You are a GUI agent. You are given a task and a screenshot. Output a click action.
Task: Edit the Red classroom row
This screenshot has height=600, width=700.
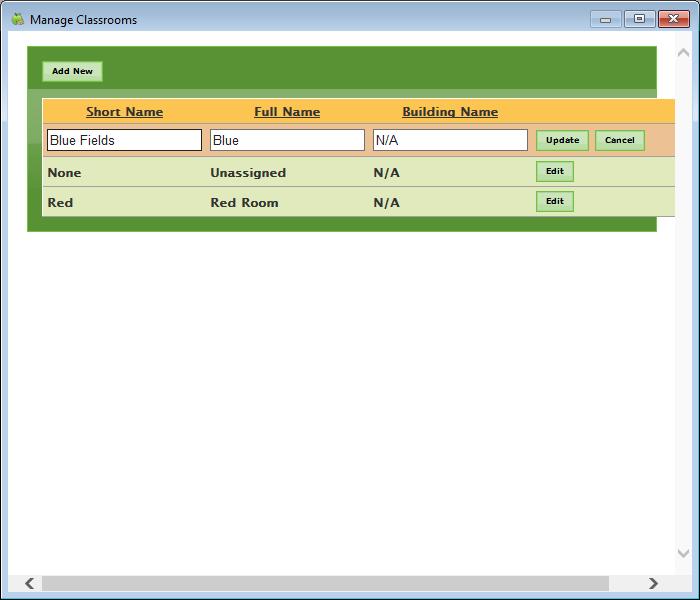[555, 201]
